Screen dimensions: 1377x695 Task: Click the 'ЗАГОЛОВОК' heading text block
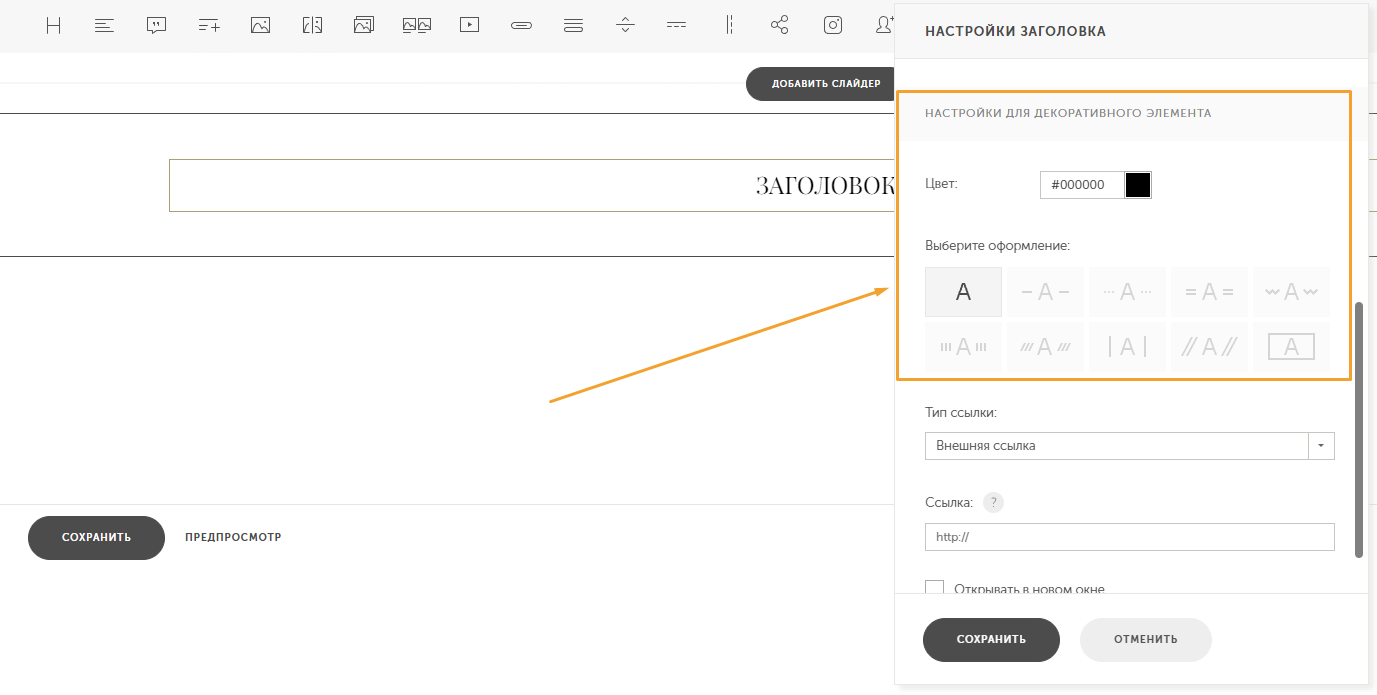point(532,185)
